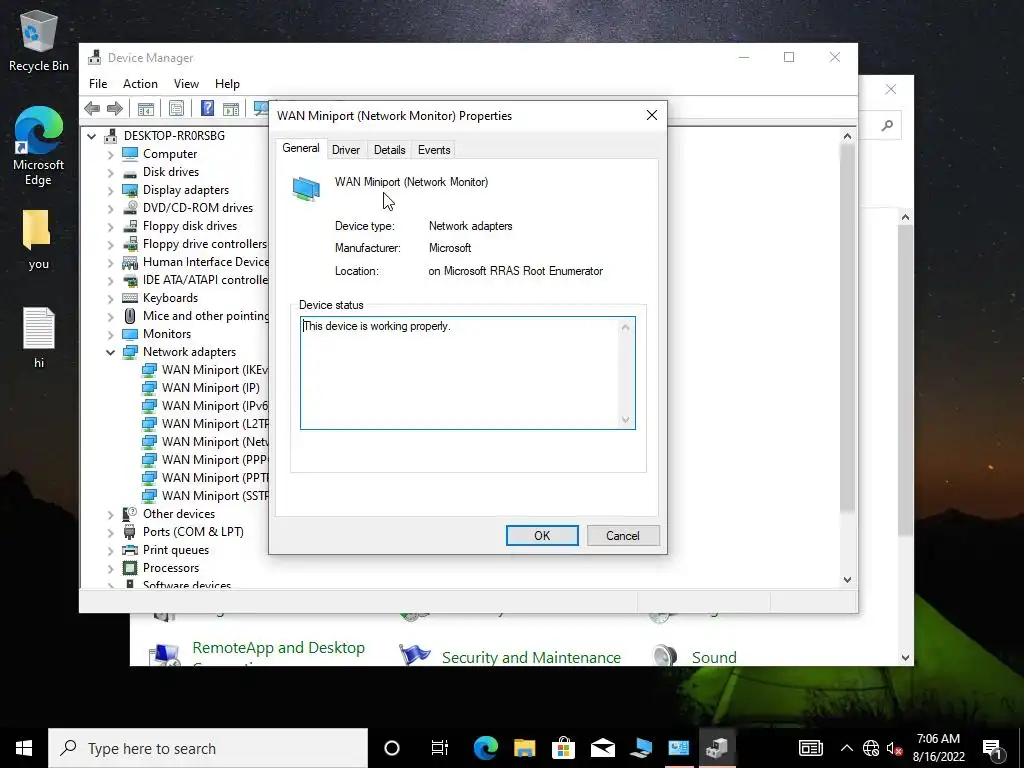Screen dimensions: 1024x768
Task: Open the Help menu
Action: pyautogui.click(x=227, y=84)
